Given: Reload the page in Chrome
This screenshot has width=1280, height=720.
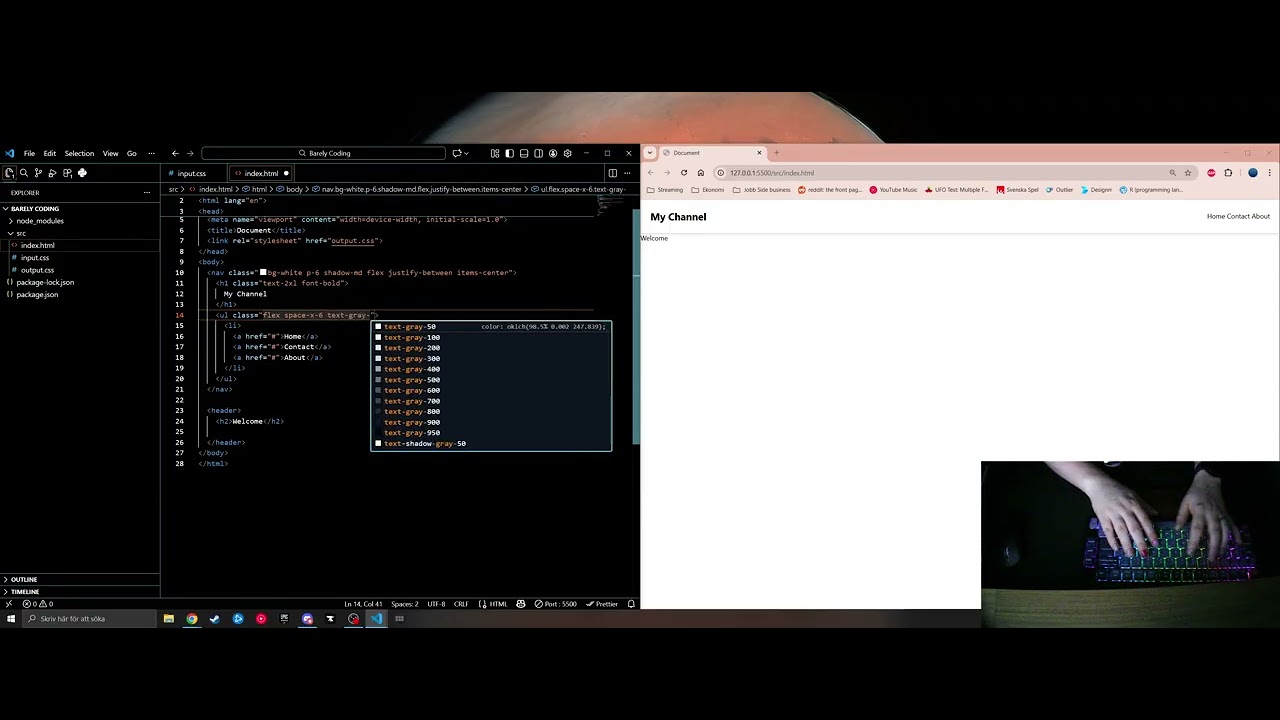Looking at the screenshot, I should [684, 173].
